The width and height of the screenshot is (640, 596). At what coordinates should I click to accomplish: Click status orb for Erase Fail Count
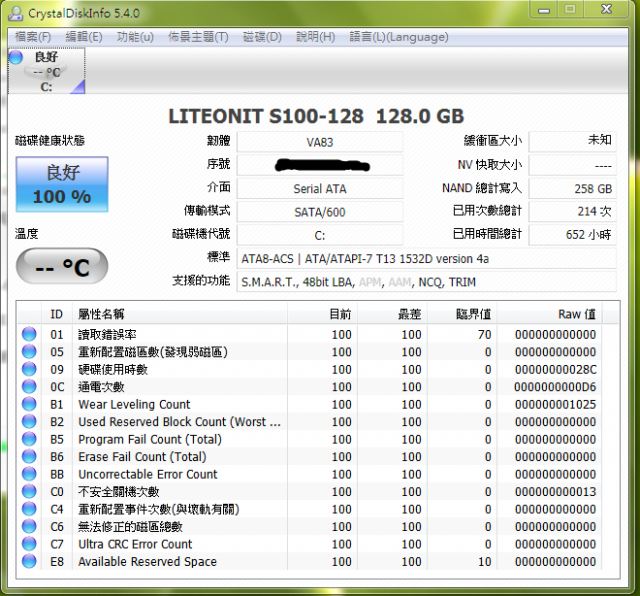29,456
